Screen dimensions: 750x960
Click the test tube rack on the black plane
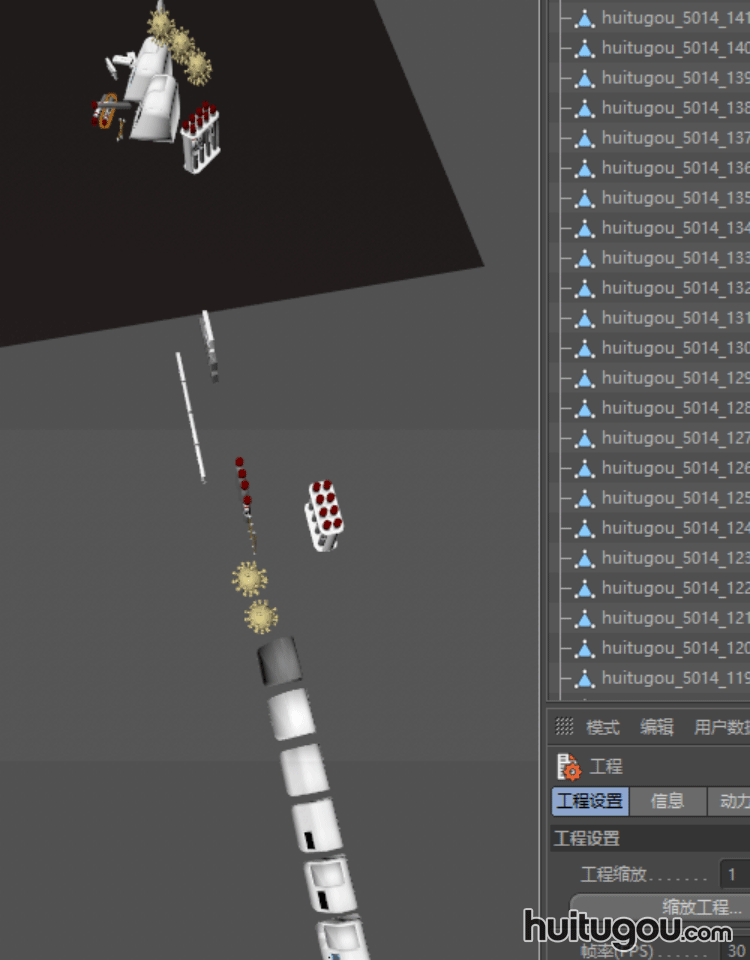[x=200, y=139]
